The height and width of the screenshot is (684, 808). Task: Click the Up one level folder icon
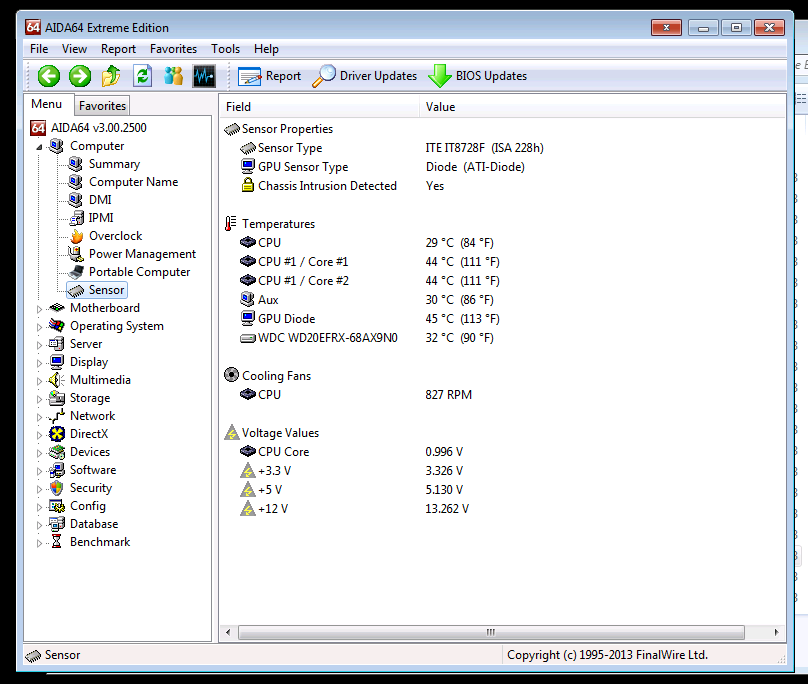111,76
